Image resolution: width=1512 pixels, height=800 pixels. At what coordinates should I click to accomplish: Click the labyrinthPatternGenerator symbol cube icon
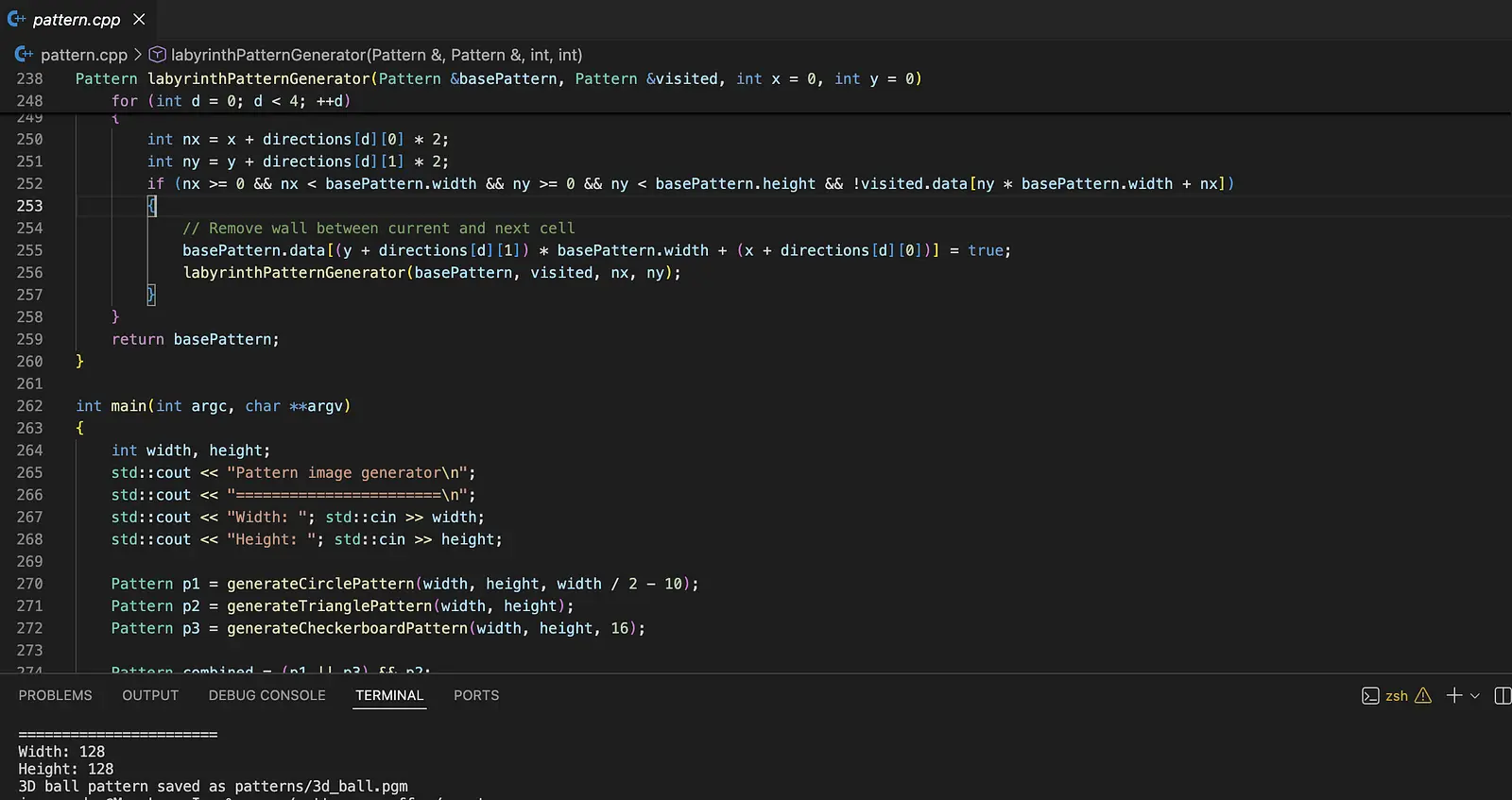[x=158, y=55]
